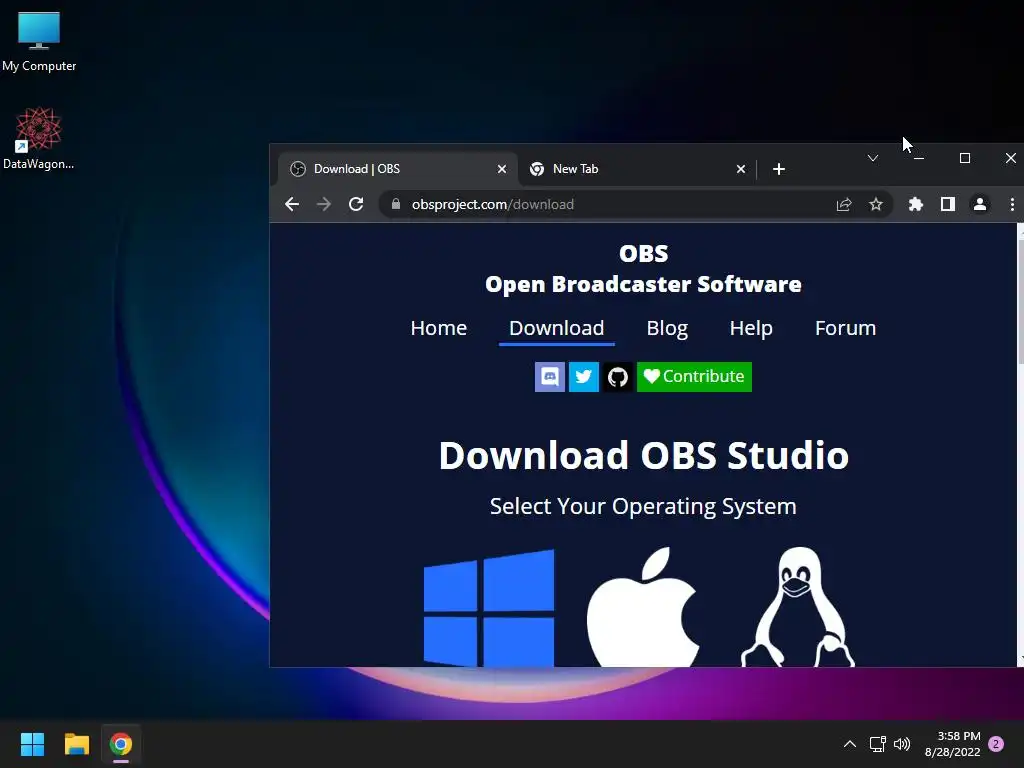This screenshot has width=1024, height=768.
Task: Expand the tab search chevron
Action: pyautogui.click(x=872, y=158)
